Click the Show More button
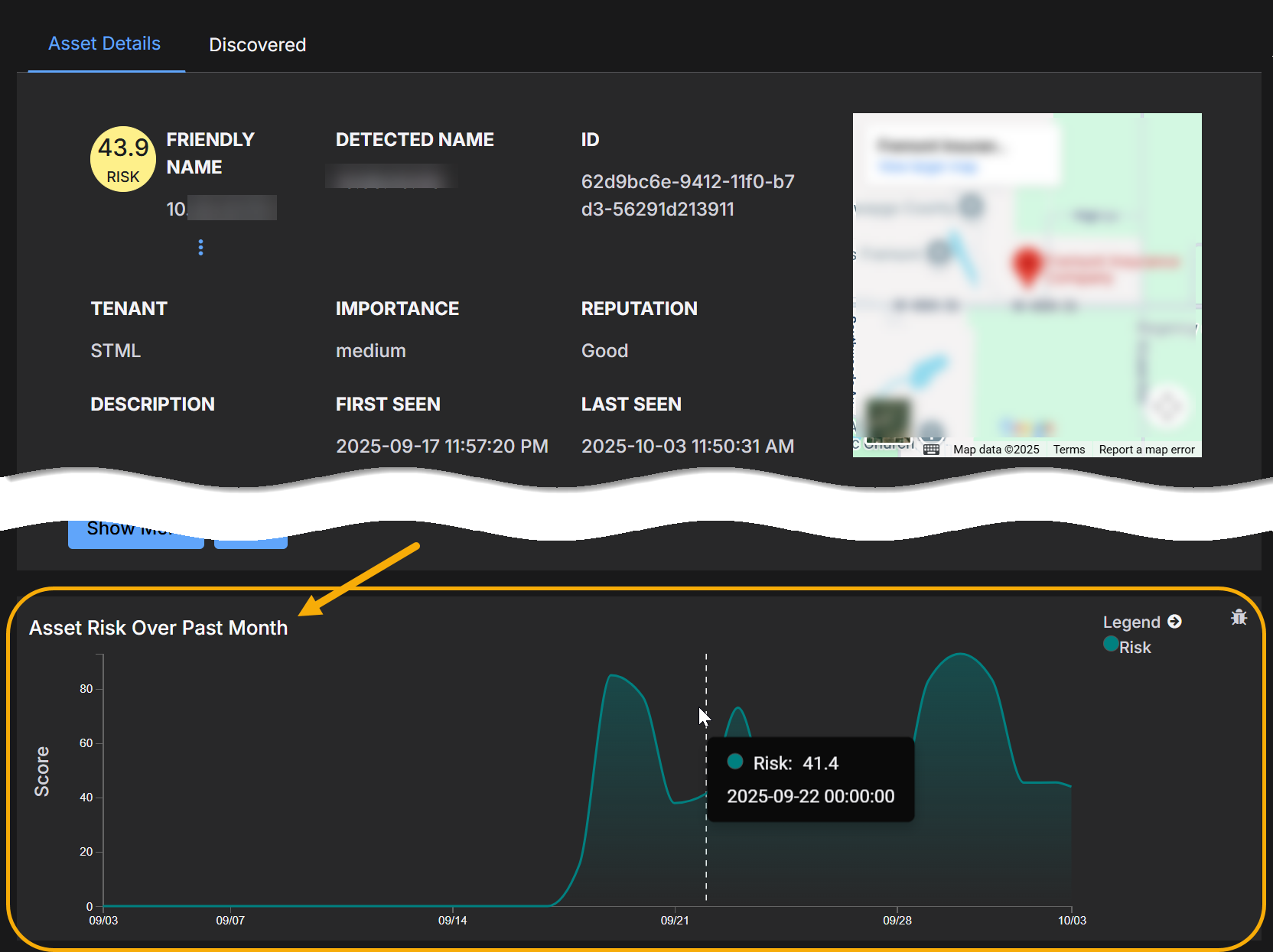The image size is (1273, 952). pos(135,532)
